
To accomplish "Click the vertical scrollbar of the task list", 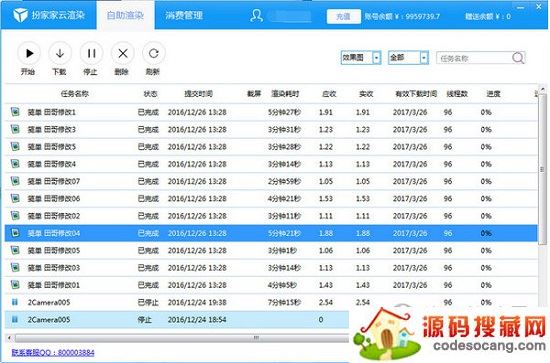I will coord(542,168).
